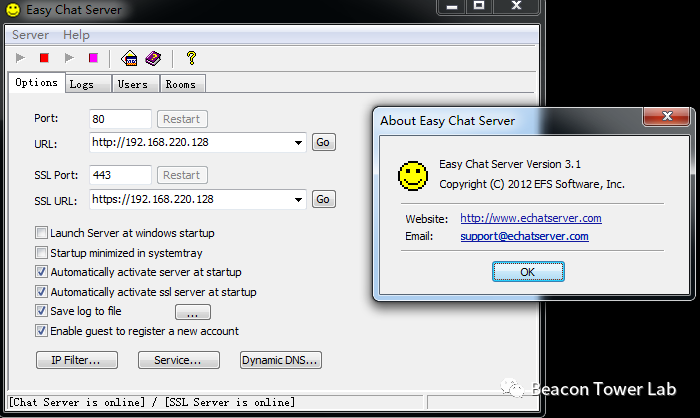Open the Help menu
700x418 pixels.
point(76,35)
